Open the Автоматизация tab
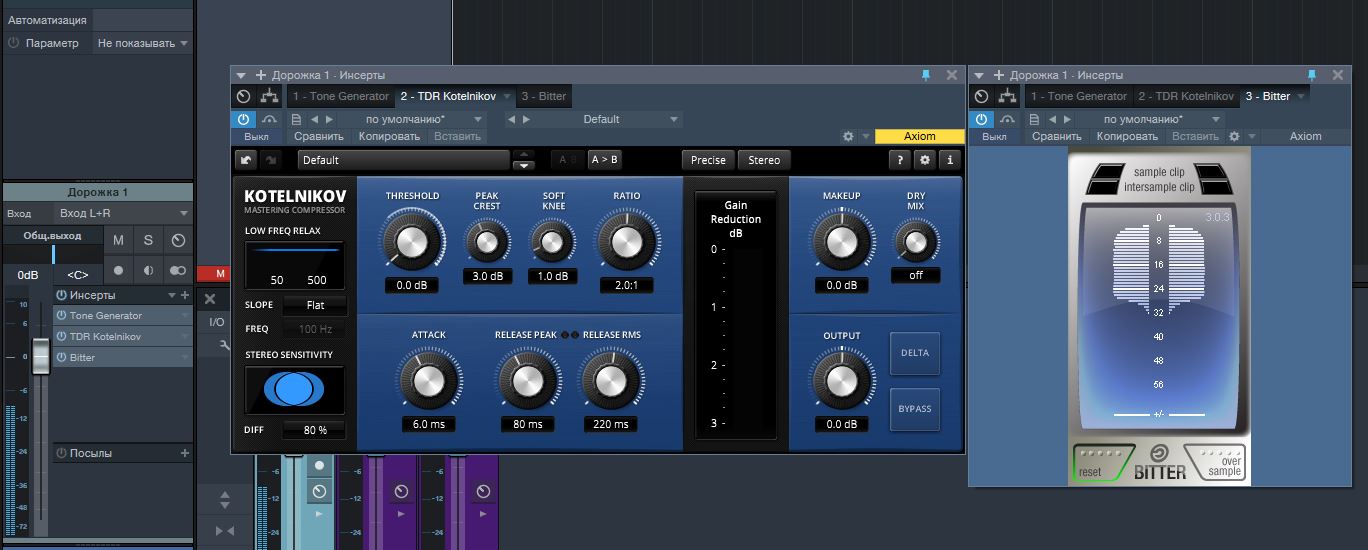 coord(47,20)
